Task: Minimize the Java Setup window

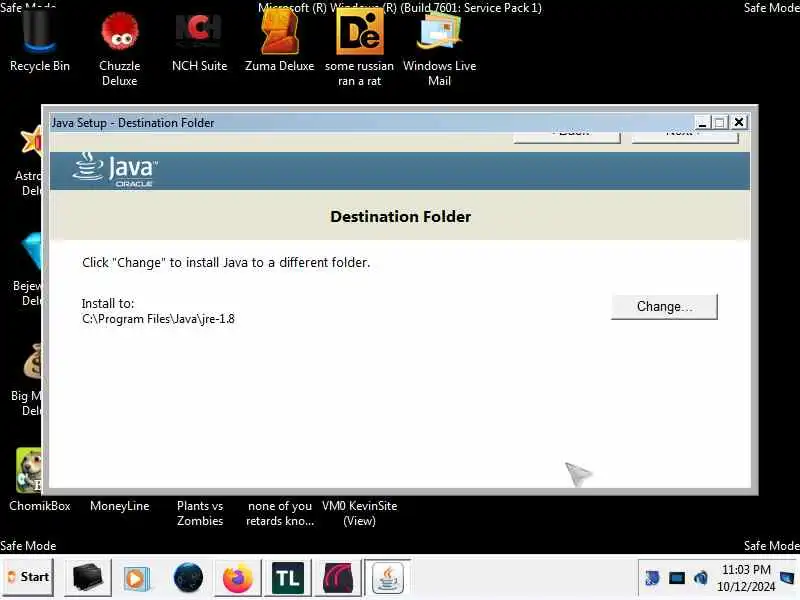Action: pos(702,122)
